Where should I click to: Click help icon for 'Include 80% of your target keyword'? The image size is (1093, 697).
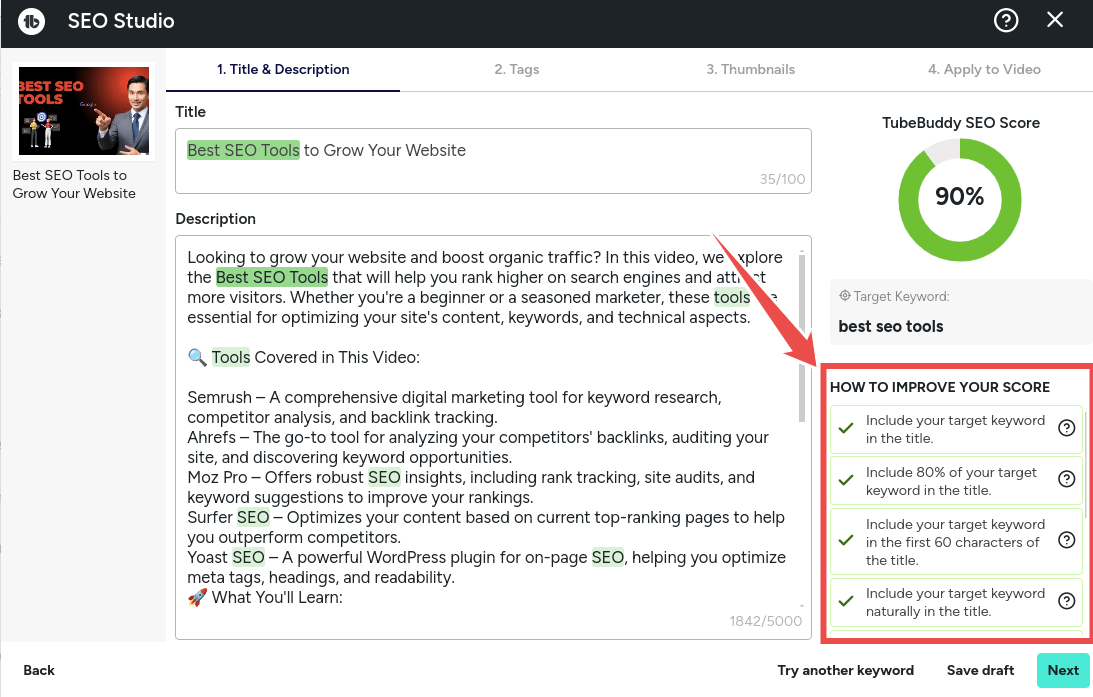coord(1067,479)
